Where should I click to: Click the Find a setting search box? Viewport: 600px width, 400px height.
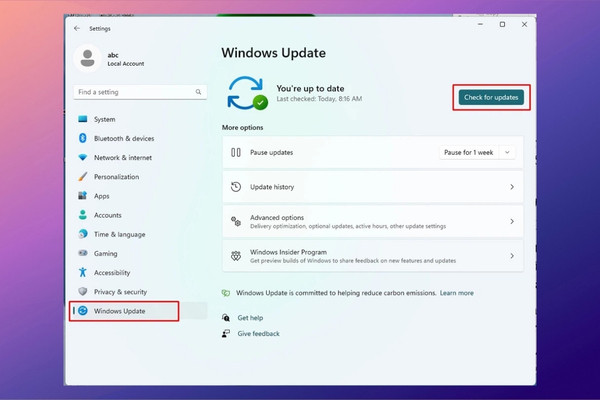click(x=140, y=92)
